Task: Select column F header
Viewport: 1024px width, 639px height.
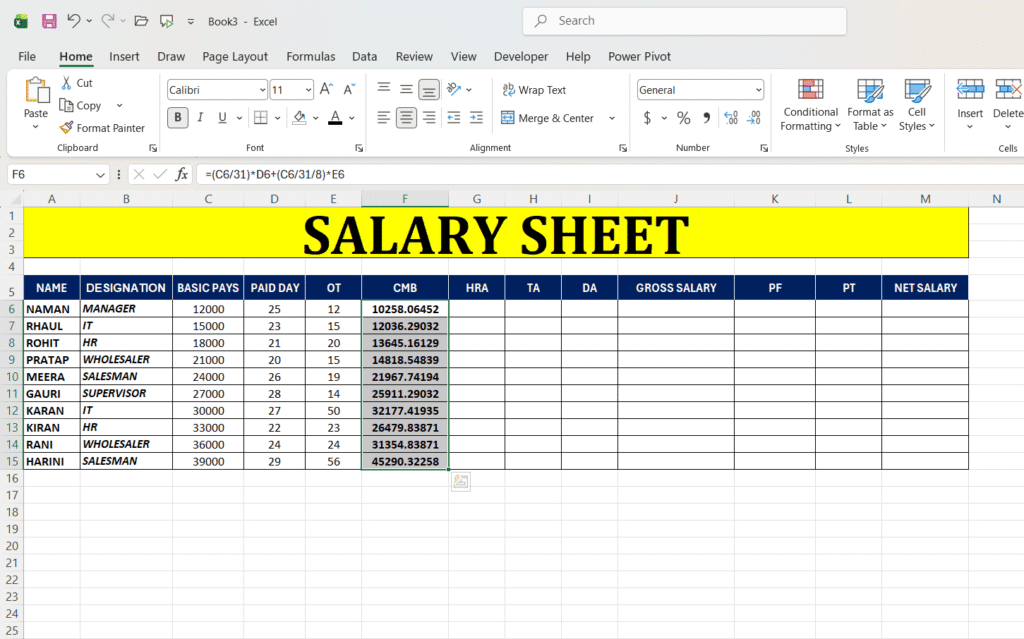Action: click(x=405, y=199)
